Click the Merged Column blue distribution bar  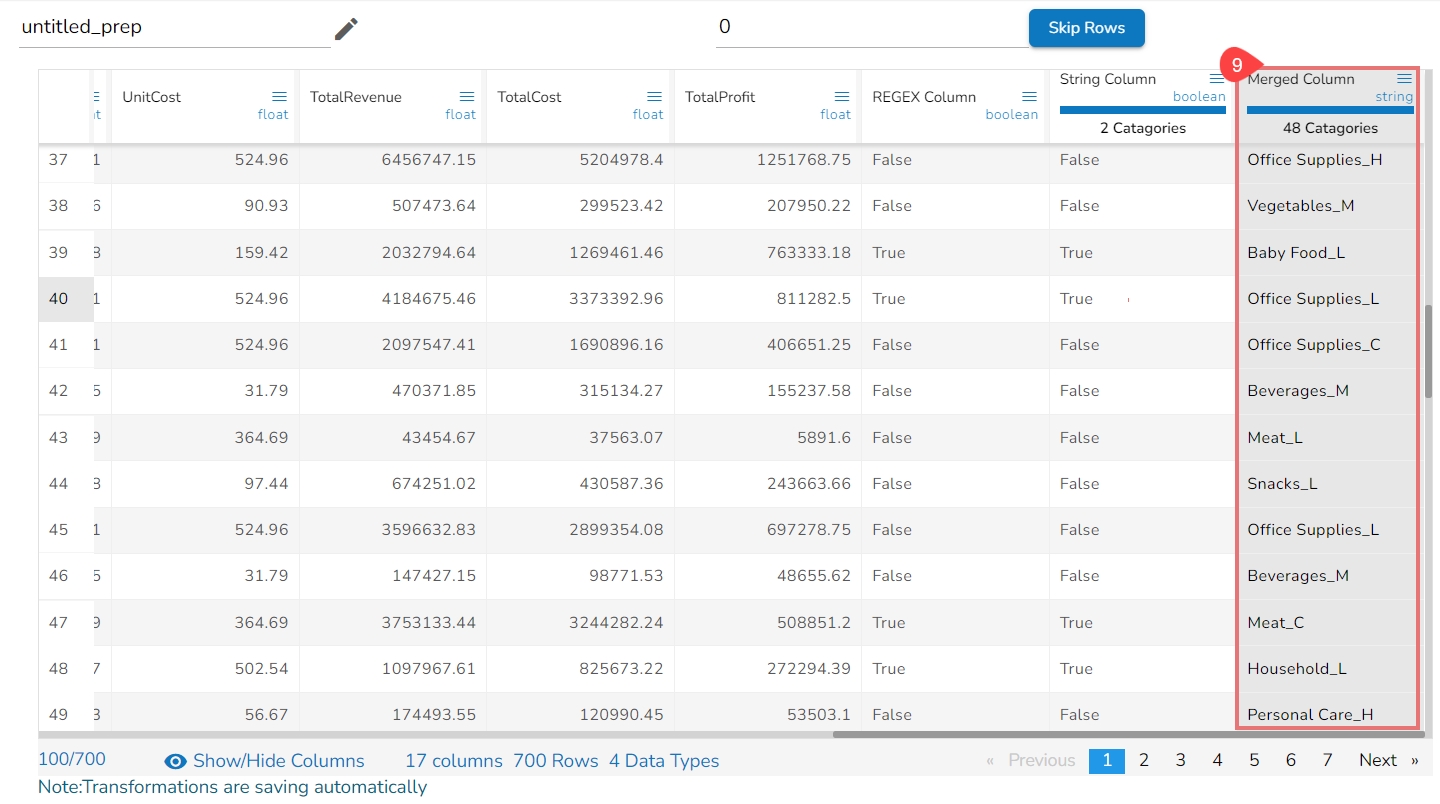tap(1330, 110)
